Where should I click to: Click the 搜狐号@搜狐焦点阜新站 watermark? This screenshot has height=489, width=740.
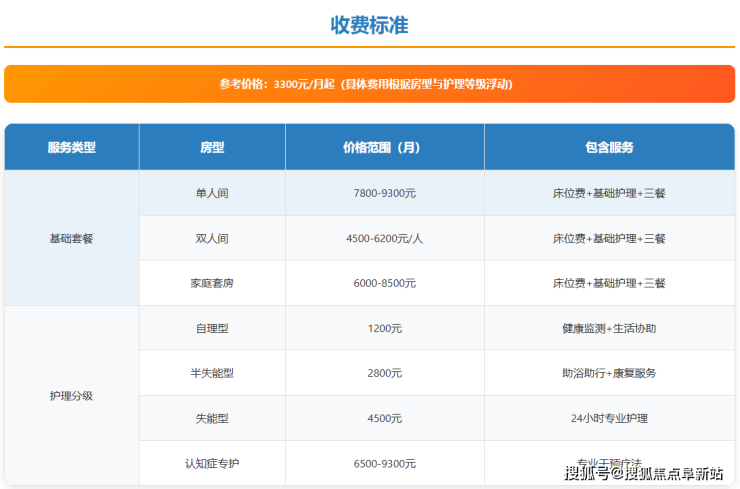click(643, 473)
